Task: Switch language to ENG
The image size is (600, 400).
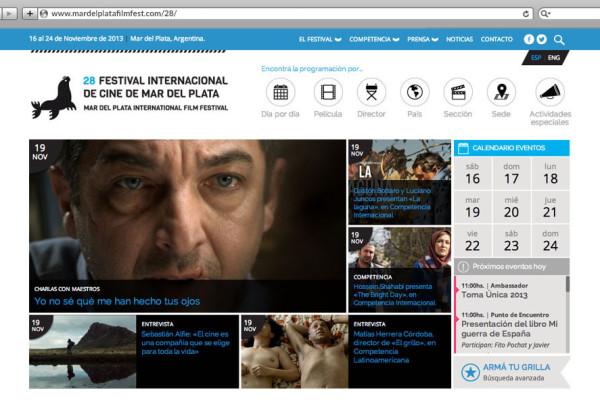Action: pyautogui.click(x=554, y=58)
